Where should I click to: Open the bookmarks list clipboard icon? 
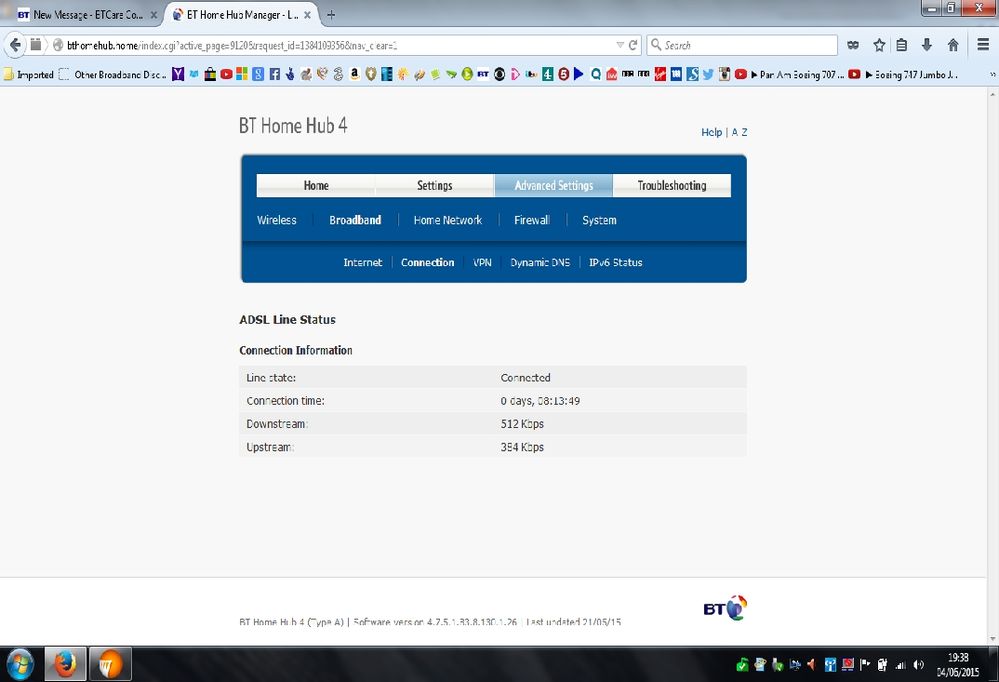pyautogui.click(x=902, y=45)
